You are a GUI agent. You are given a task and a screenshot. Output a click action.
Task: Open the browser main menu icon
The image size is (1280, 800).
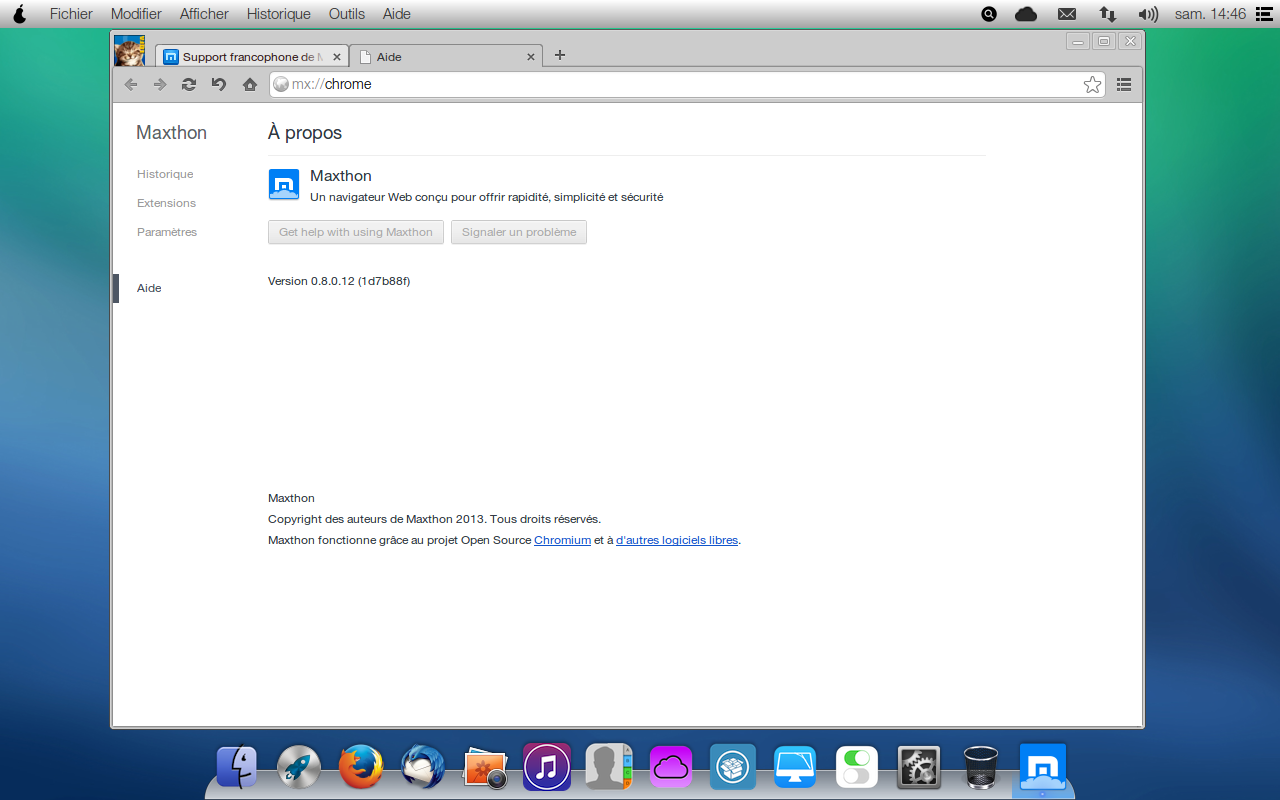1124,85
